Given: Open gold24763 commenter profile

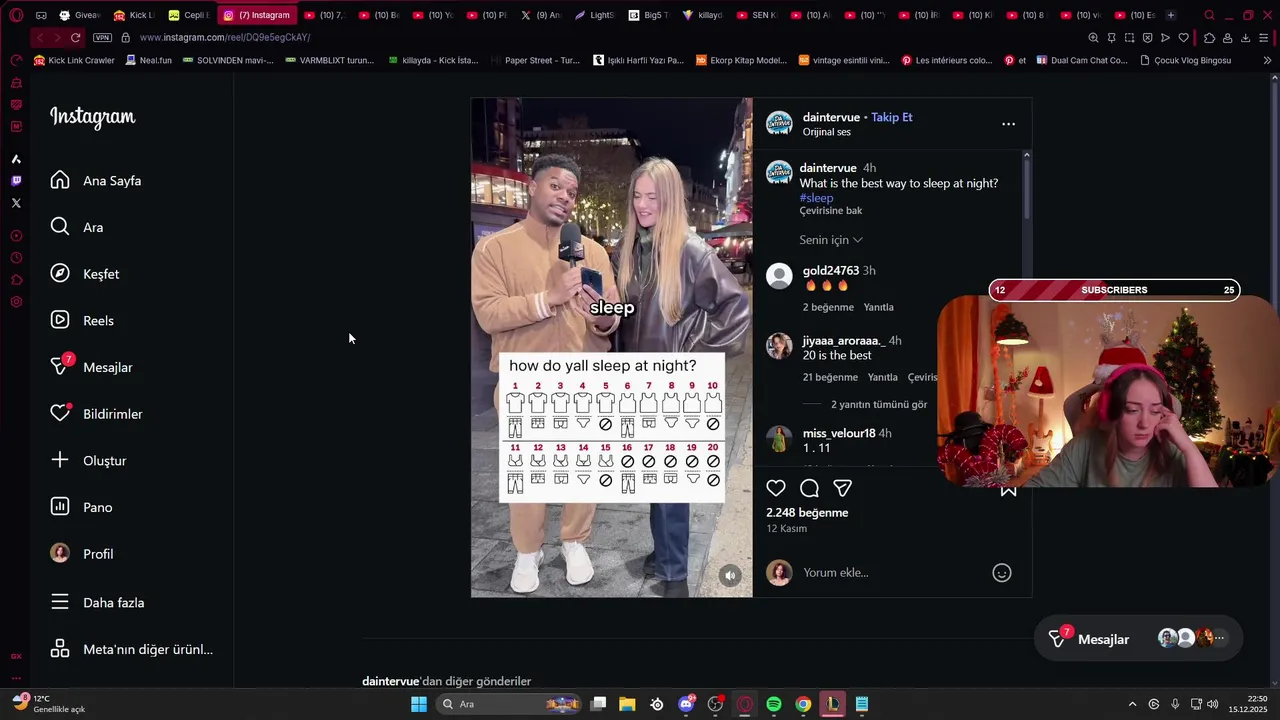Looking at the screenshot, I should point(831,271).
